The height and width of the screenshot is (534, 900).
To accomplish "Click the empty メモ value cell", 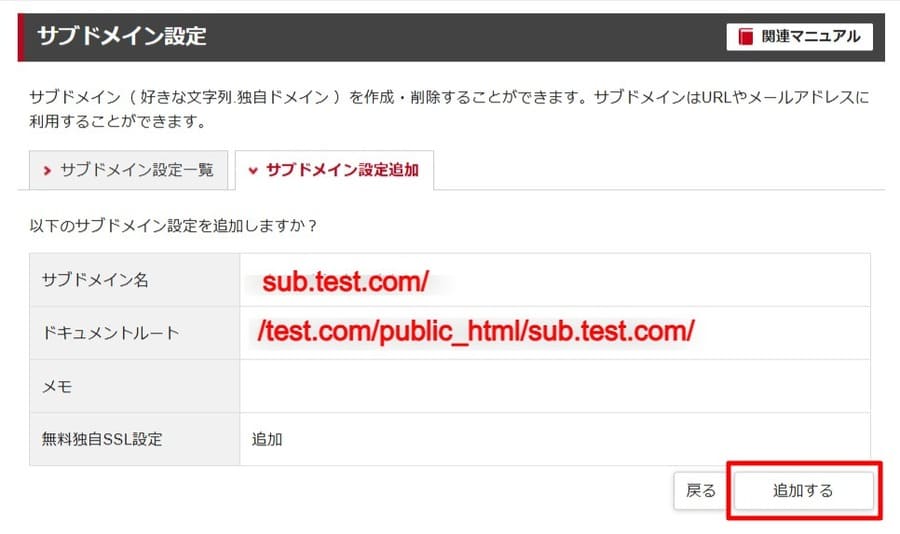I will tap(554, 386).
